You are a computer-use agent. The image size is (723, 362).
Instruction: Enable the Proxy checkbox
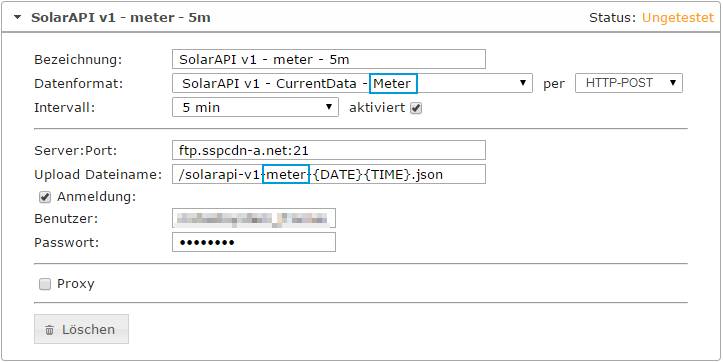(45, 285)
